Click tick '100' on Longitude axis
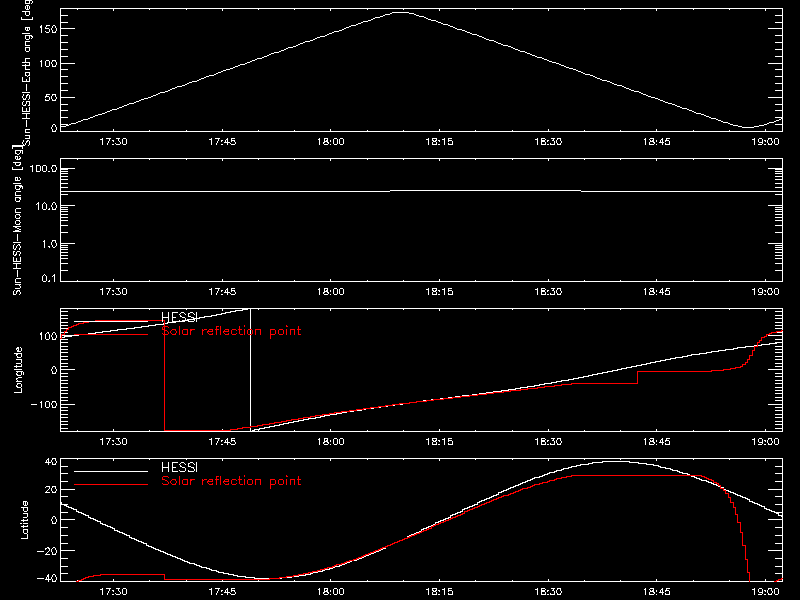This screenshot has height=600, width=800. click(x=48, y=336)
